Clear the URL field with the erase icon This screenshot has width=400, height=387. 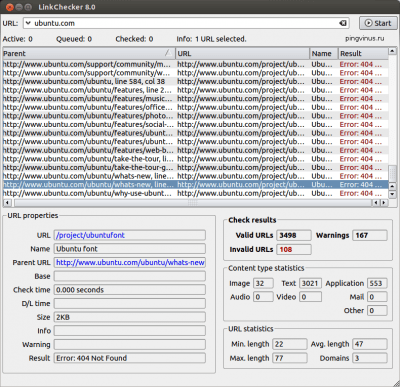343,23
